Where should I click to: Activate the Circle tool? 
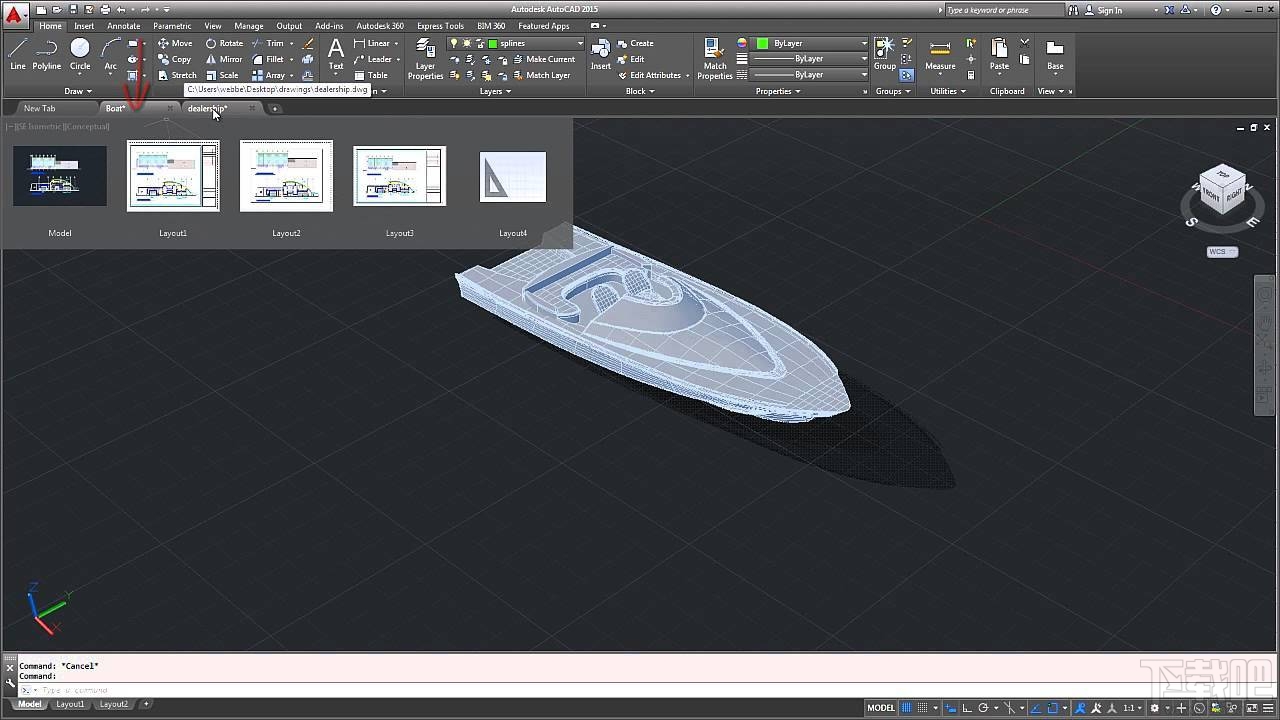[79, 52]
